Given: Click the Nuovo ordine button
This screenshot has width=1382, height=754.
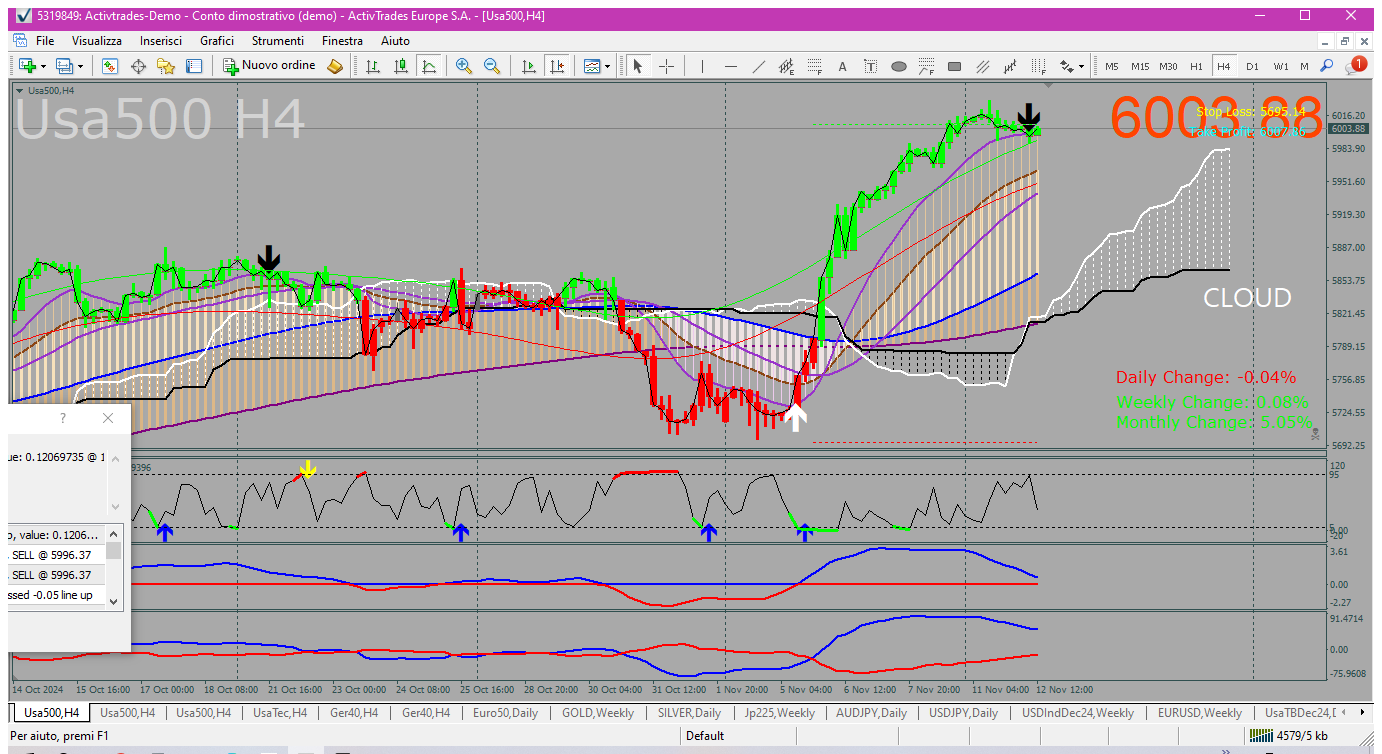Looking at the screenshot, I should point(269,66).
